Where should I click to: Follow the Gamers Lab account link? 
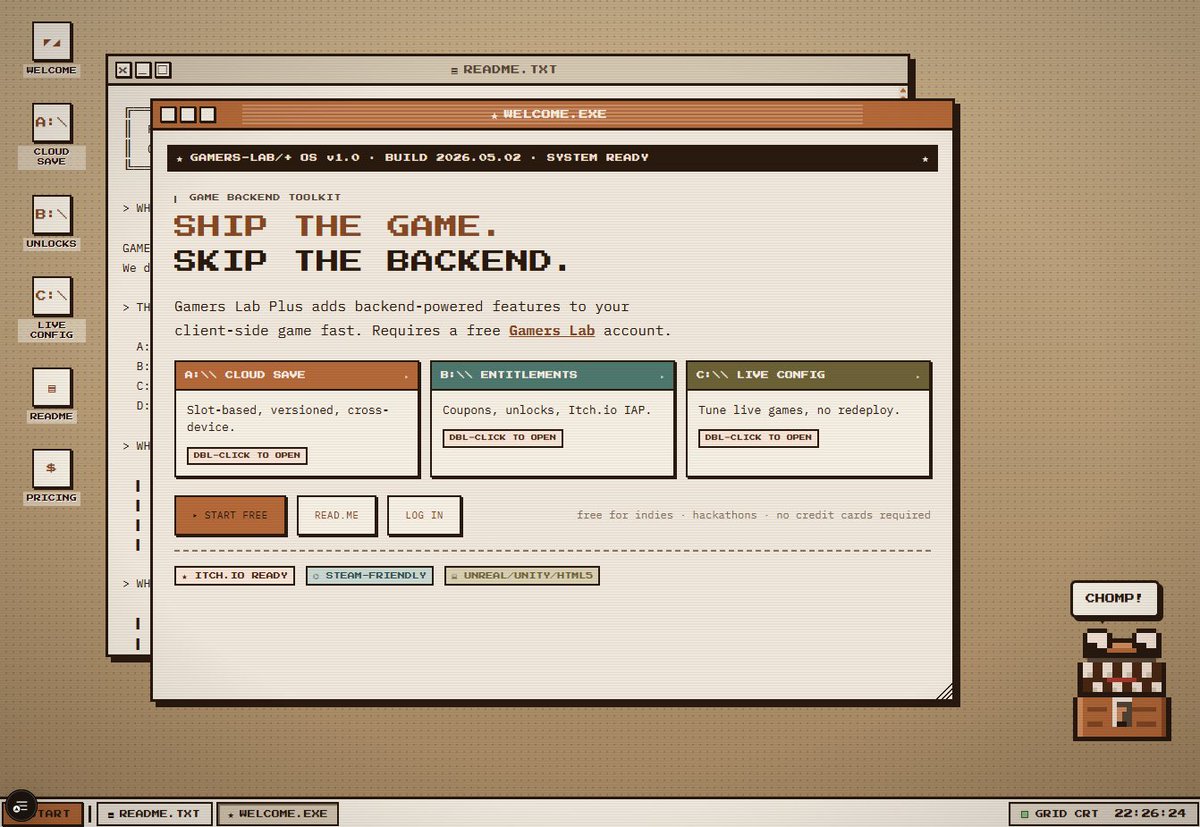coord(552,330)
